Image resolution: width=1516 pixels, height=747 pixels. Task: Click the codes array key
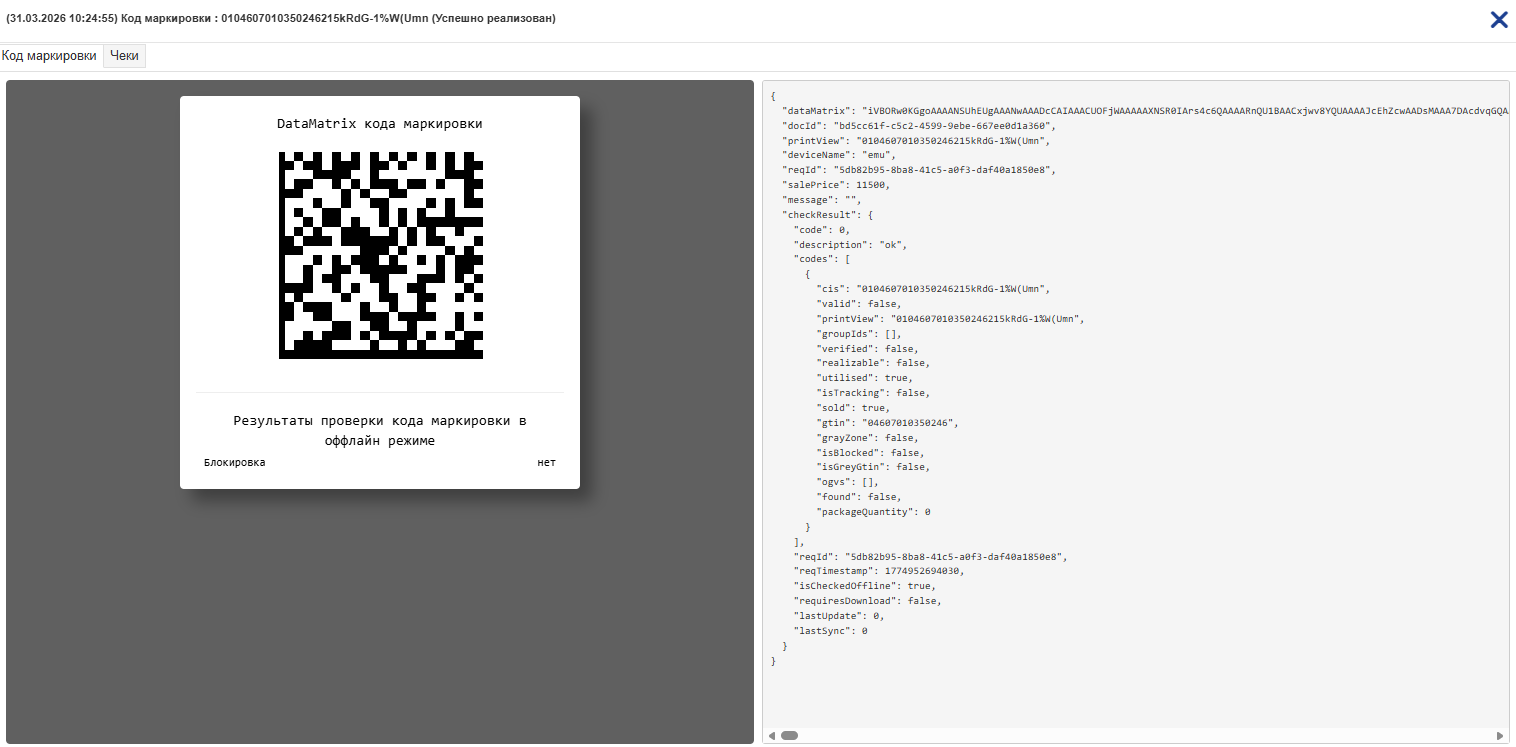814,259
